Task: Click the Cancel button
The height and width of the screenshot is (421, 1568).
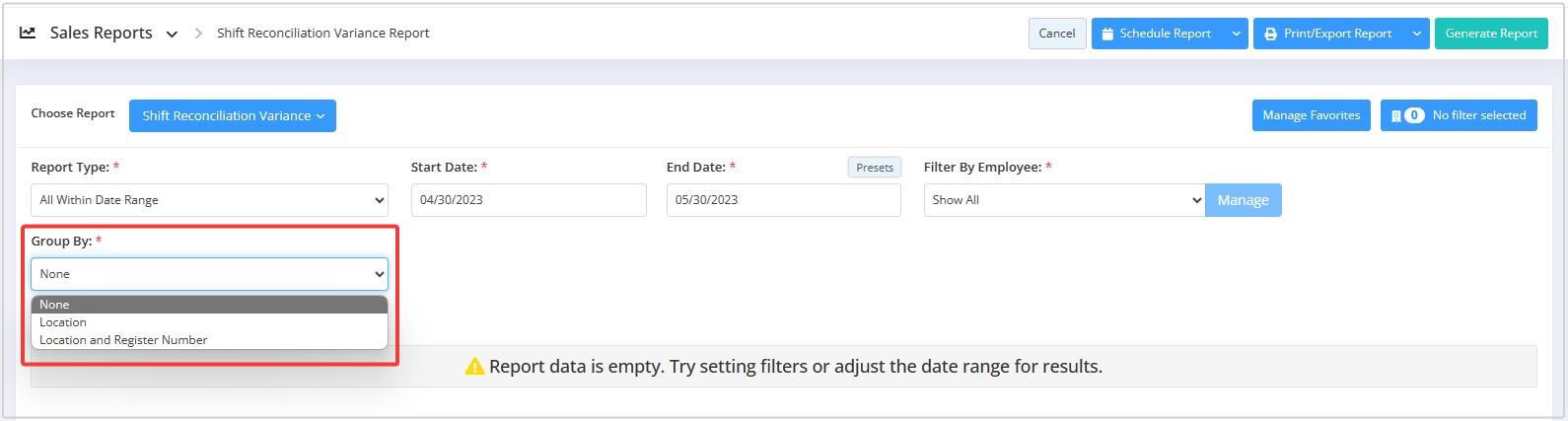Action: [x=1057, y=34]
